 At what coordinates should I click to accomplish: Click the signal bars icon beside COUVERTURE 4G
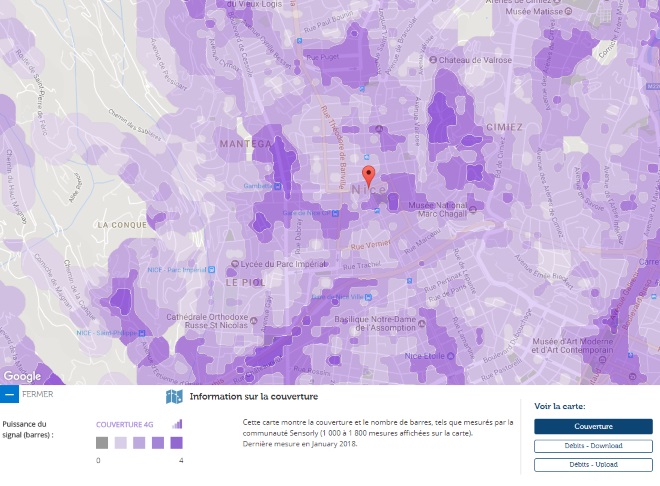177,424
